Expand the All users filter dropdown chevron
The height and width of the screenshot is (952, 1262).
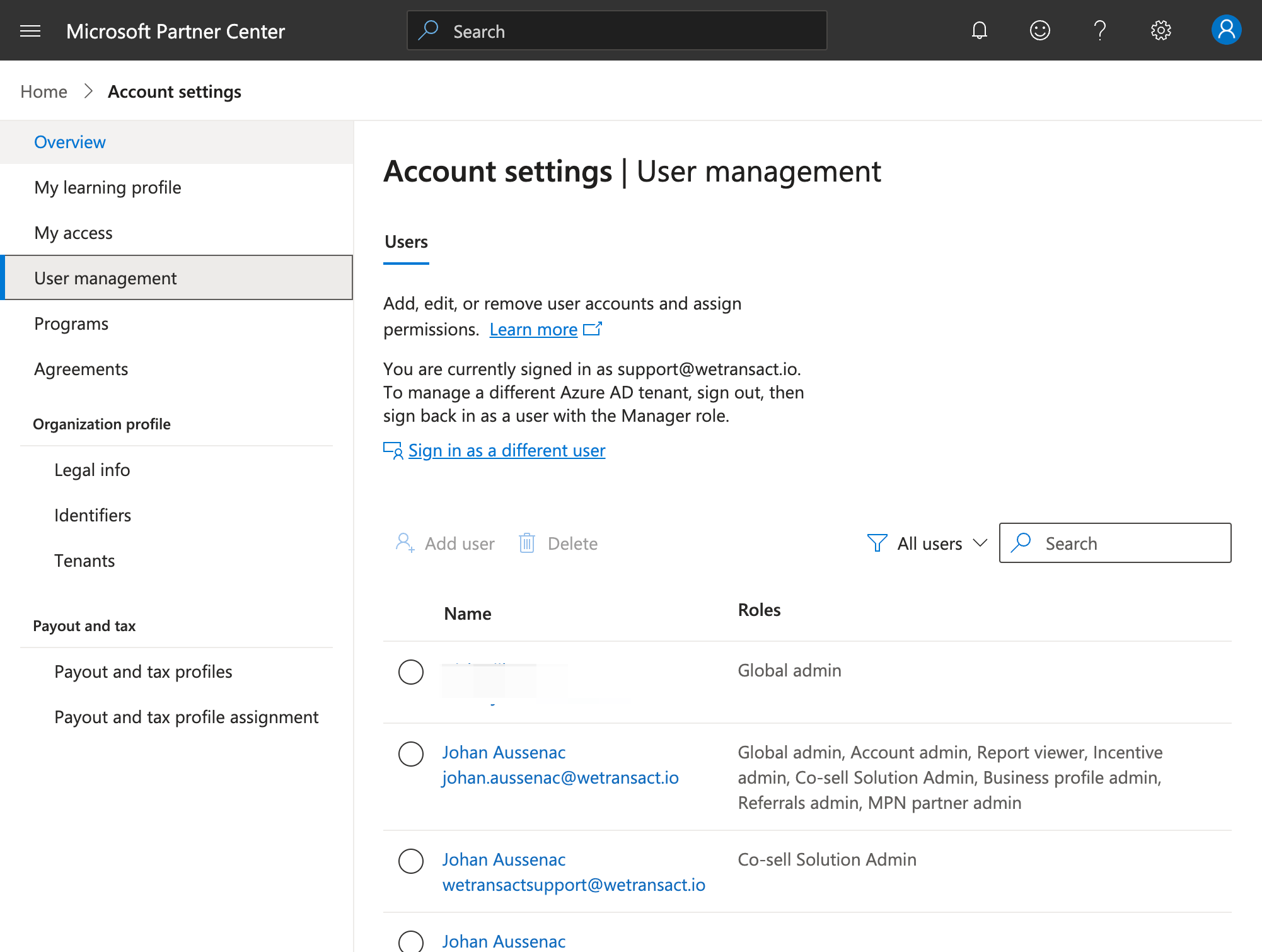980,543
